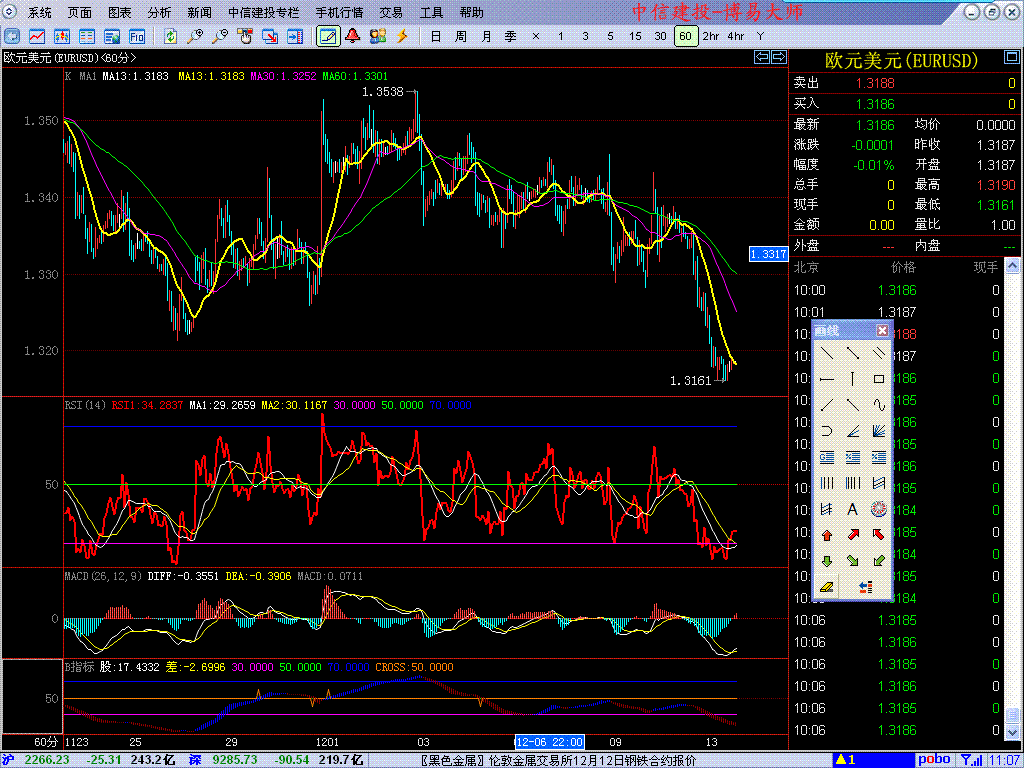The height and width of the screenshot is (768, 1024).
Task: Choose the red up arrow marker
Action: [827, 535]
